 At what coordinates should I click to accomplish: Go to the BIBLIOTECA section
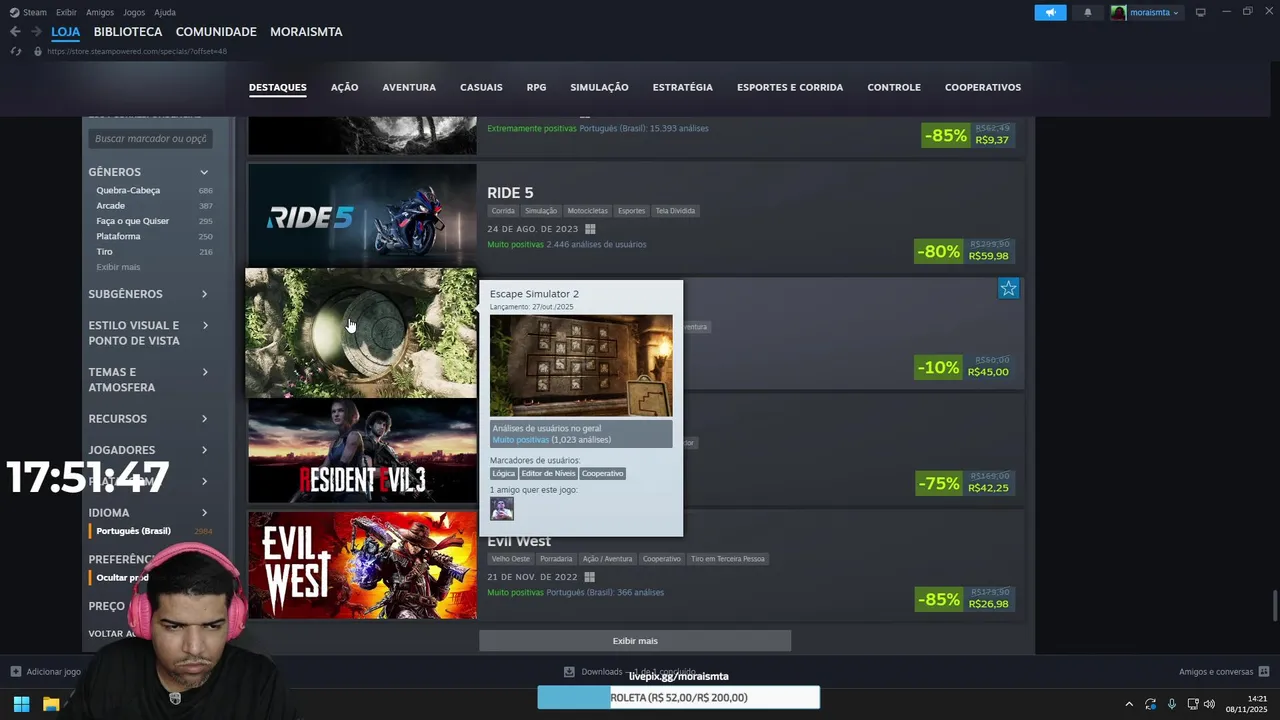(x=128, y=32)
